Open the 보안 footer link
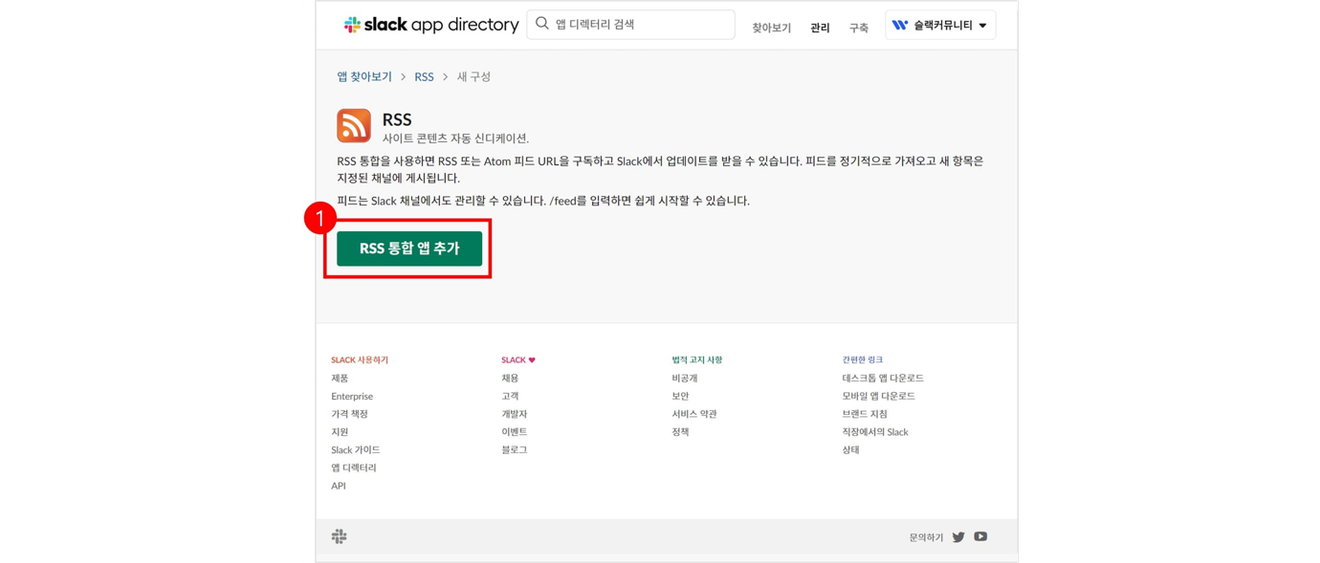The image size is (1320, 563). point(681,396)
